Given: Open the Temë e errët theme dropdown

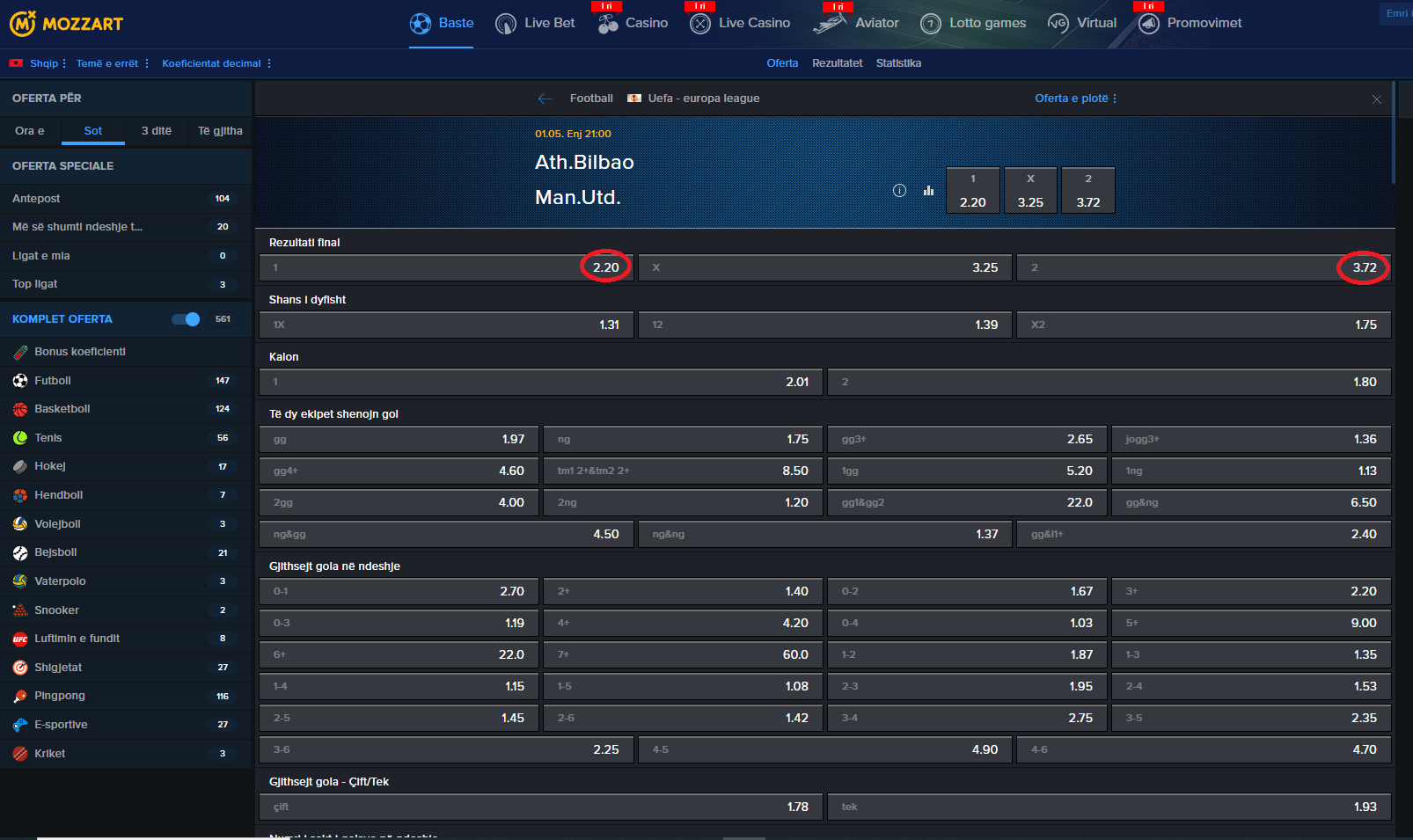Looking at the screenshot, I should click(113, 63).
